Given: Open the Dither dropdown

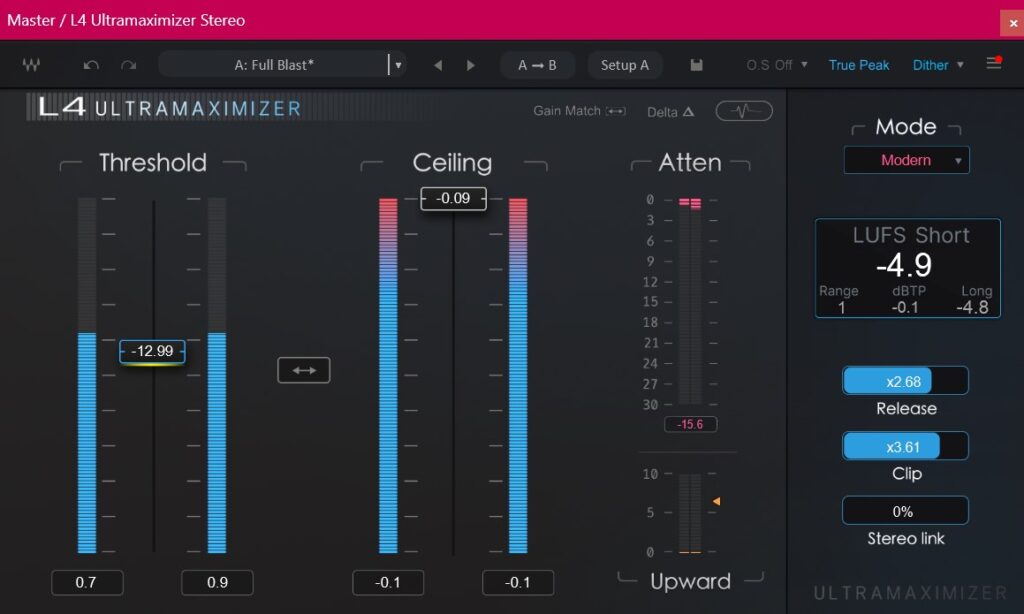Looking at the screenshot, I should (938, 65).
